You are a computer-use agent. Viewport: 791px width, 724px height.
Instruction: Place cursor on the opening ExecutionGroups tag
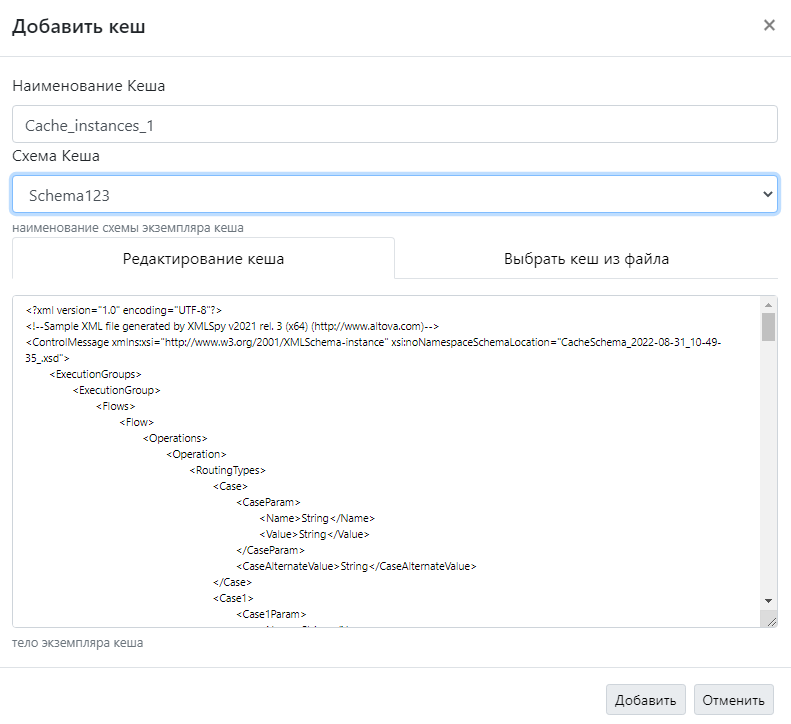(97, 374)
